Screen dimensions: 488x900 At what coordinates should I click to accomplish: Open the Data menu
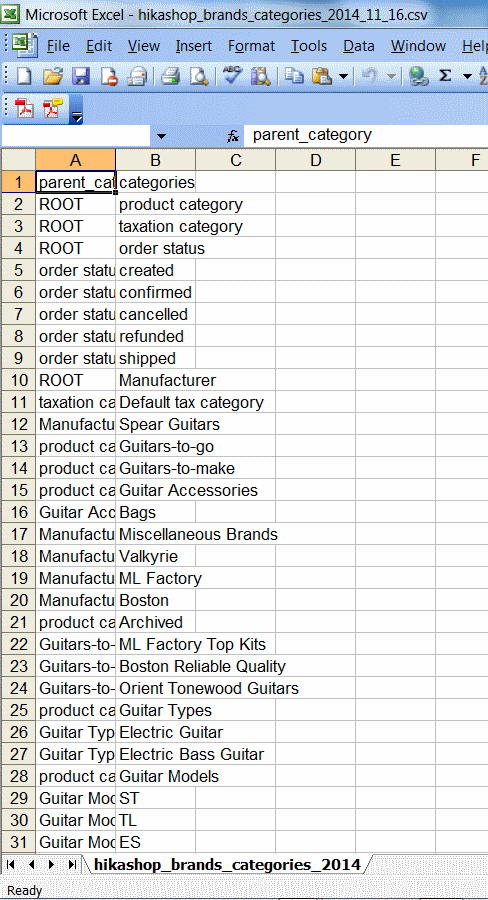358,46
